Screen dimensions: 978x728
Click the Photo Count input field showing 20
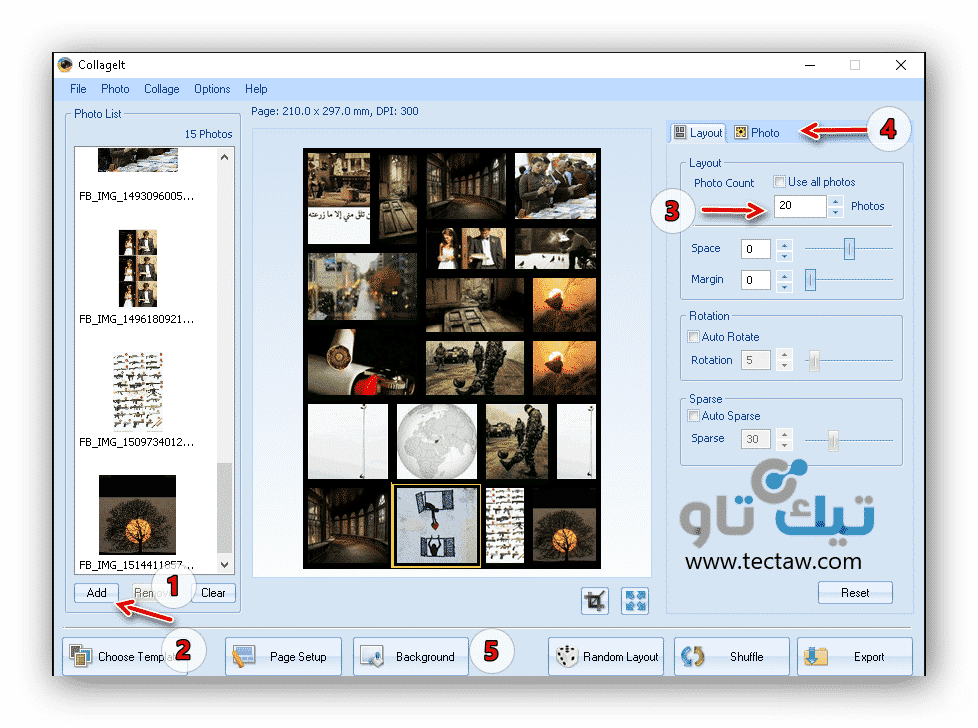(800, 206)
